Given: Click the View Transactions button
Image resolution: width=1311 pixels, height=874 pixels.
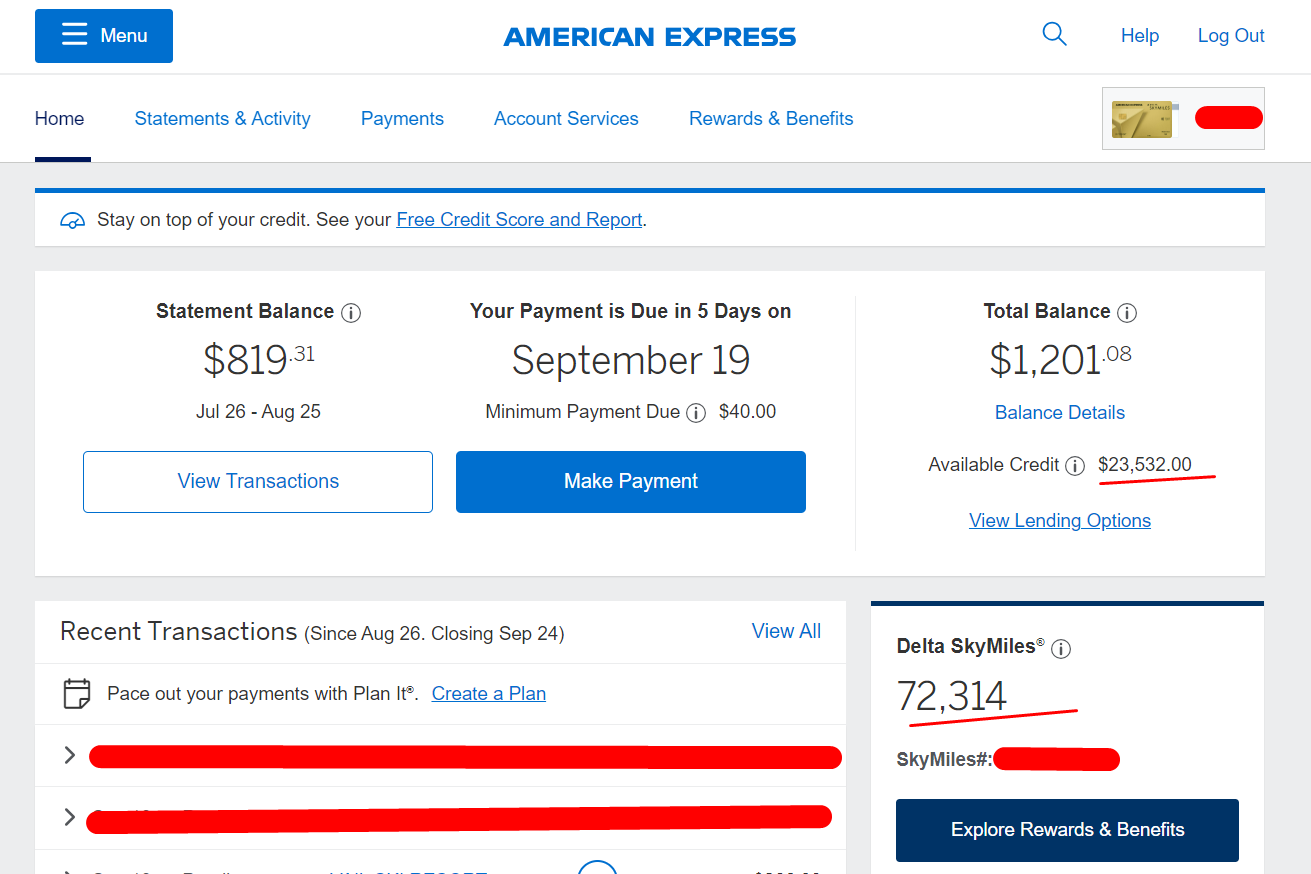Looking at the screenshot, I should point(258,482).
